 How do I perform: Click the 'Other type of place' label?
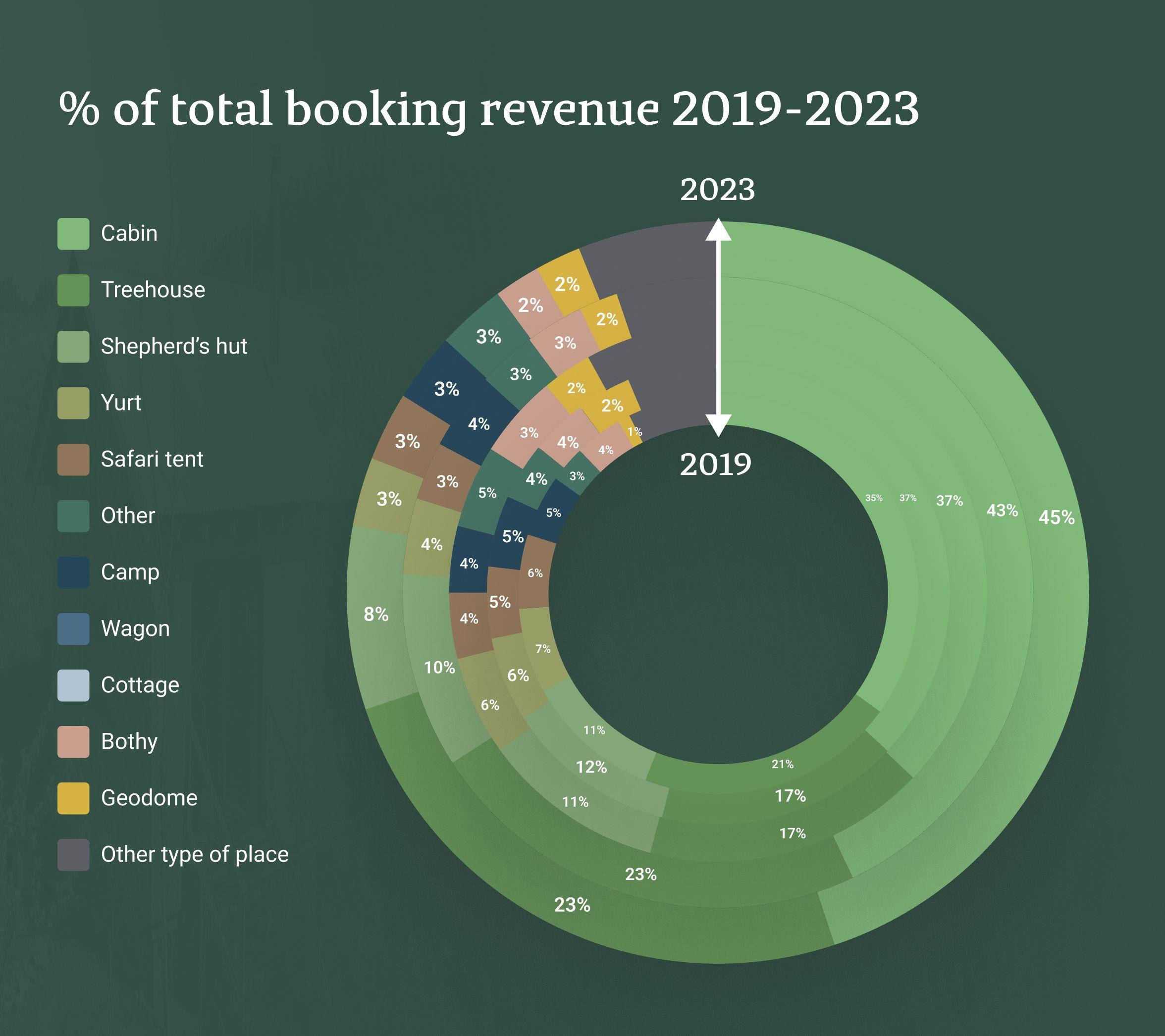pyautogui.click(x=194, y=854)
